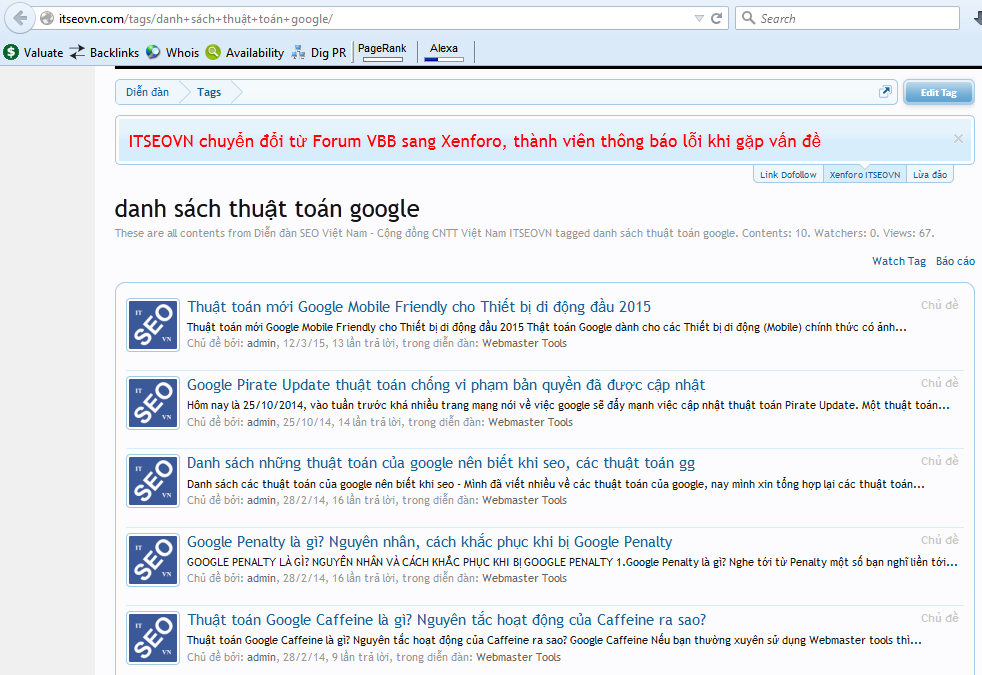Click the browser back arrow button
Viewport: 982px width, 675px height.
point(20,19)
